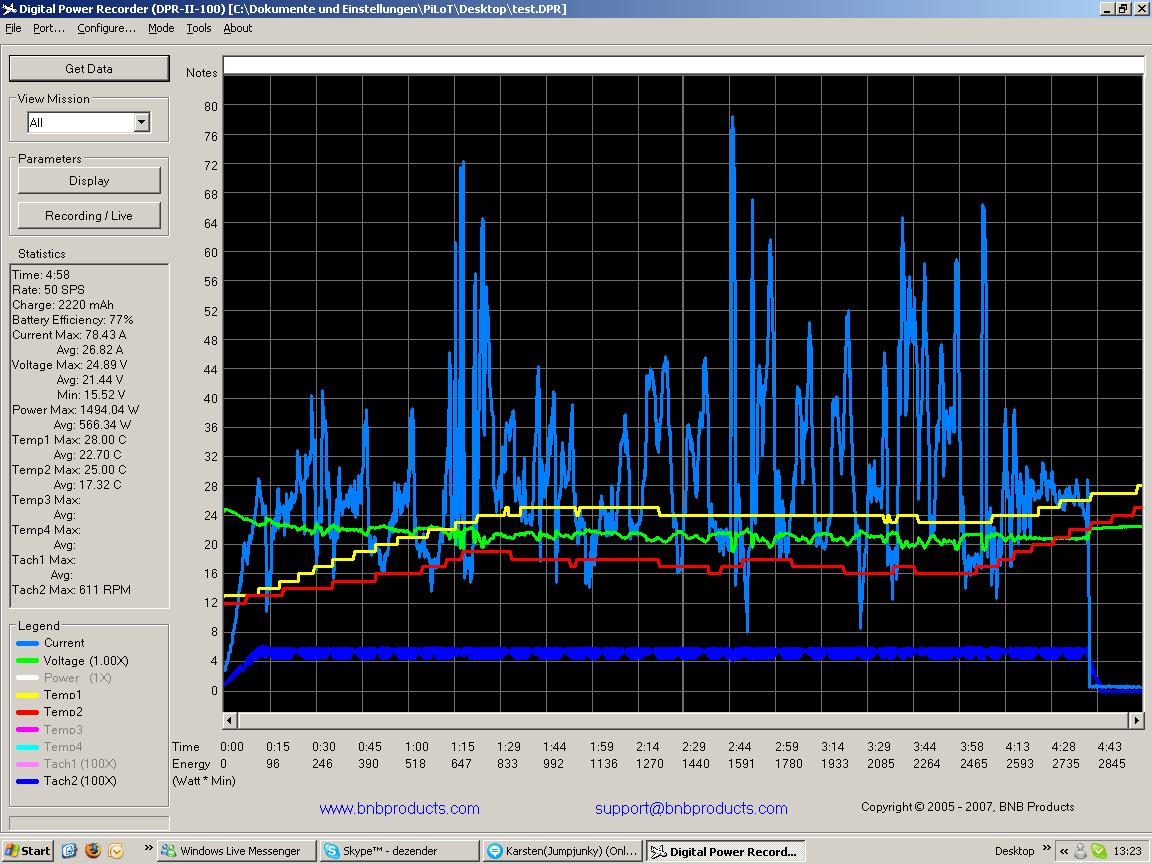The image size is (1152, 864).
Task: Click the yellow Temp1 legend swatch
Action: pyautogui.click(x=28, y=695)
